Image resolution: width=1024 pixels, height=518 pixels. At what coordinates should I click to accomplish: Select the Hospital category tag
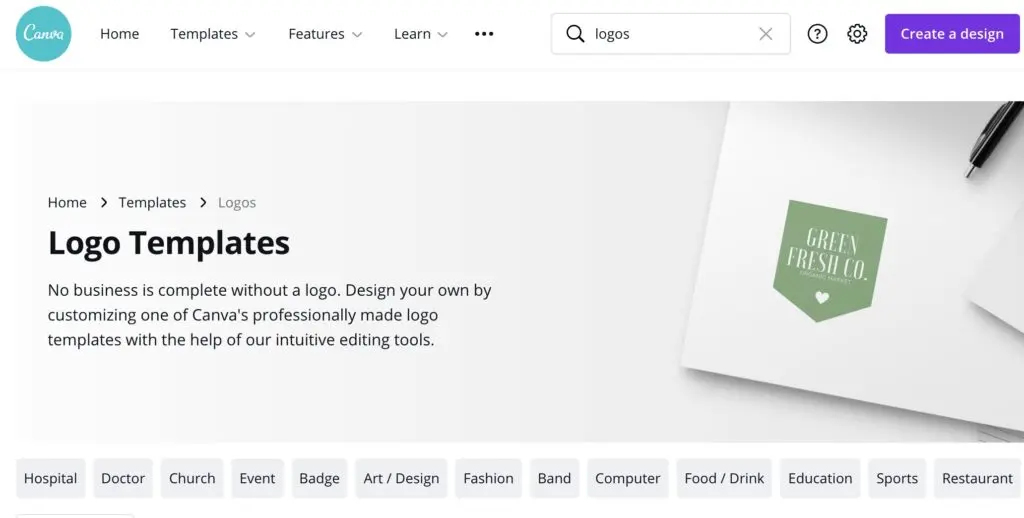(x=50, y=478)
